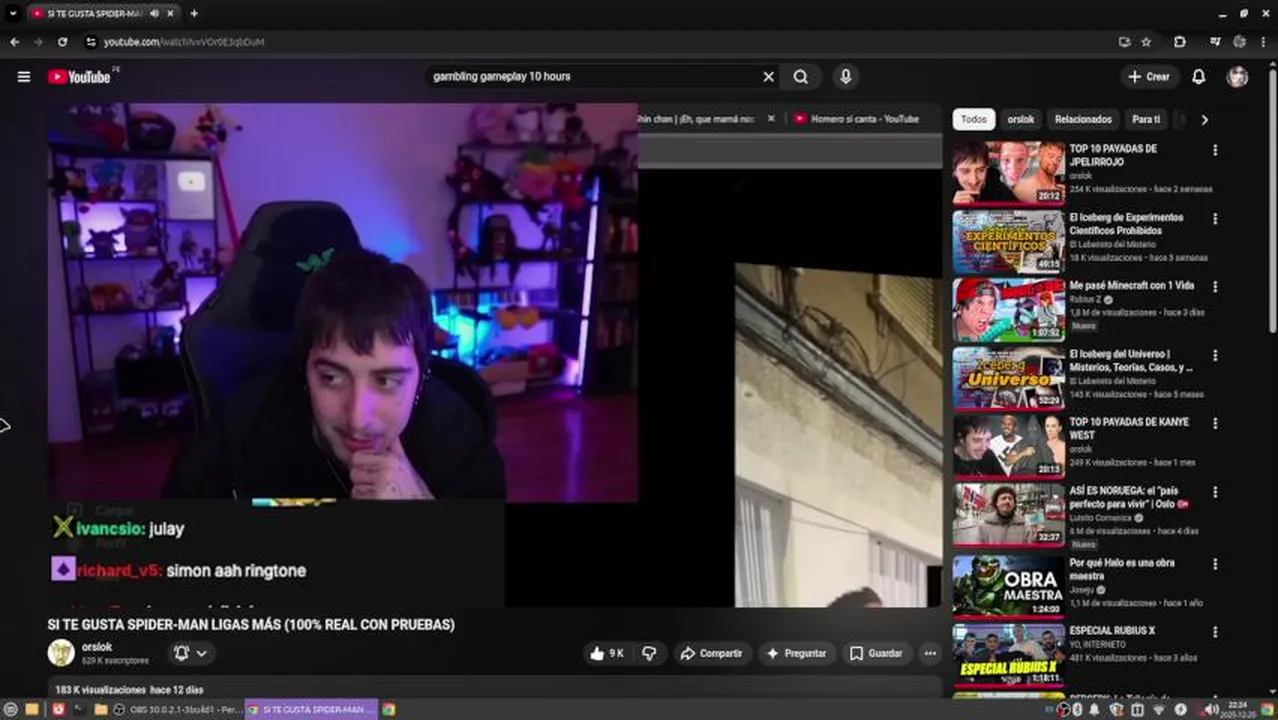Viewport: 1278px width, 720px height.
Task: Open site information icon in address bar
Action: [91, 42]
